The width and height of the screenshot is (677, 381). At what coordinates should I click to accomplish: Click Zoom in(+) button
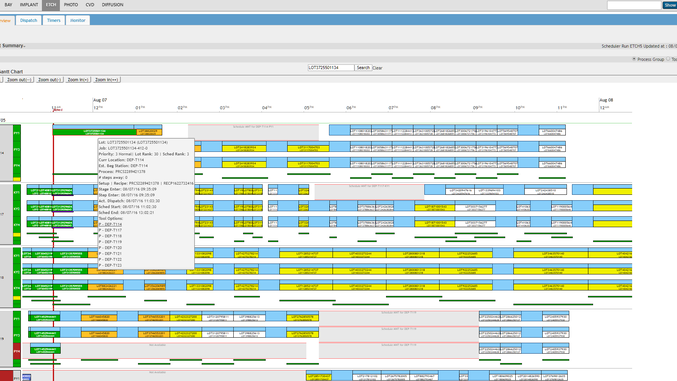point(78,80)
